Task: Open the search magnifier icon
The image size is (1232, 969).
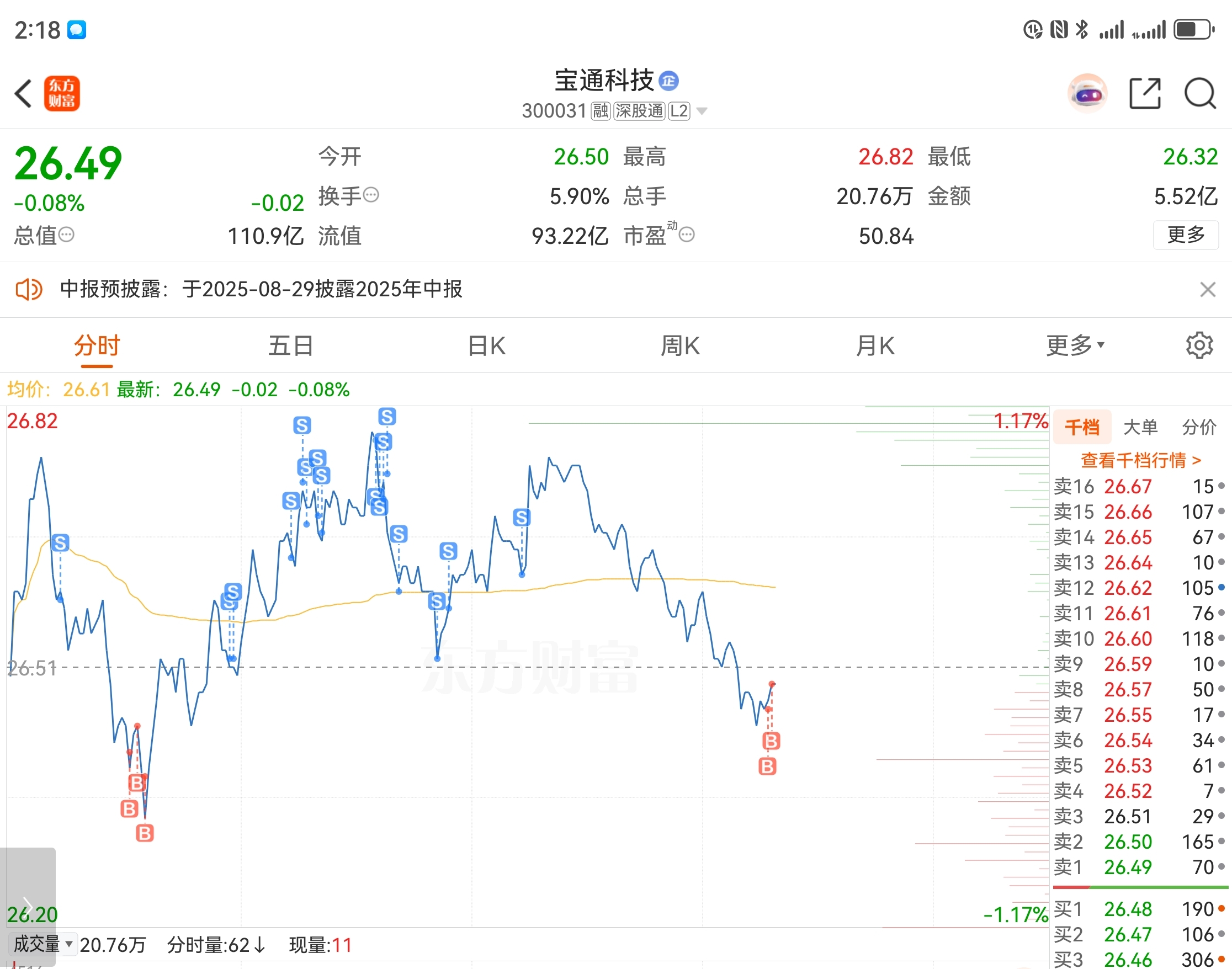Action: point(1199,94)
